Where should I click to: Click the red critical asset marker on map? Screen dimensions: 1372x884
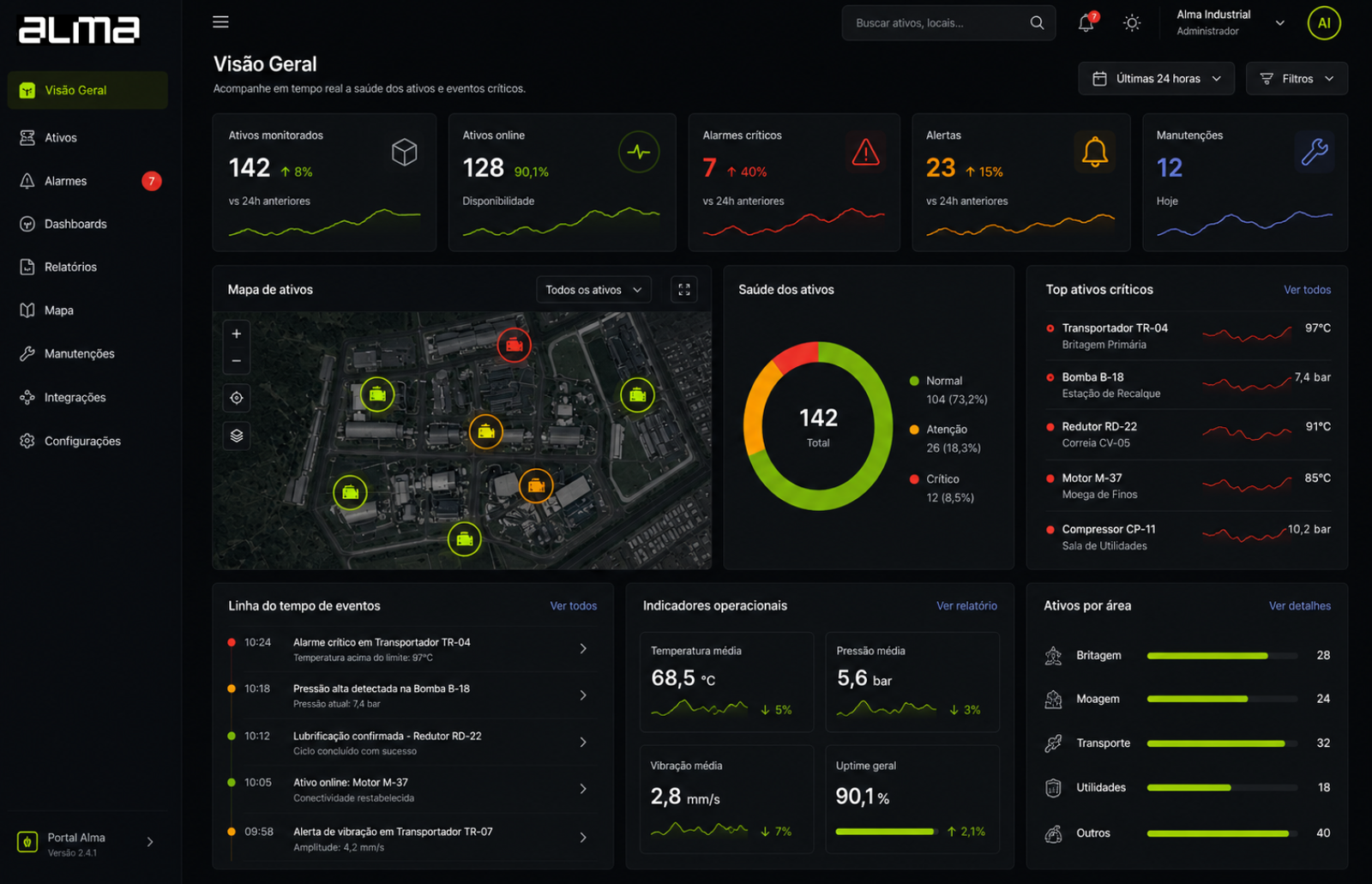pos(514,346)
